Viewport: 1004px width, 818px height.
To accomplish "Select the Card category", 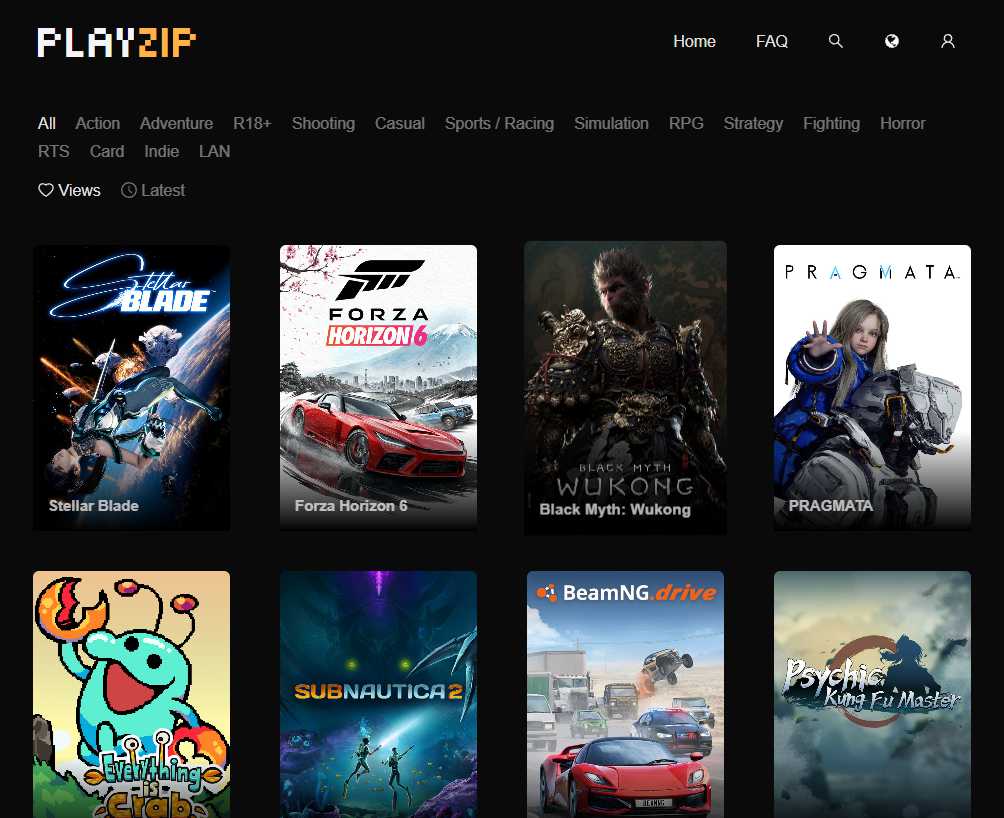I will [x=107, y=151].
